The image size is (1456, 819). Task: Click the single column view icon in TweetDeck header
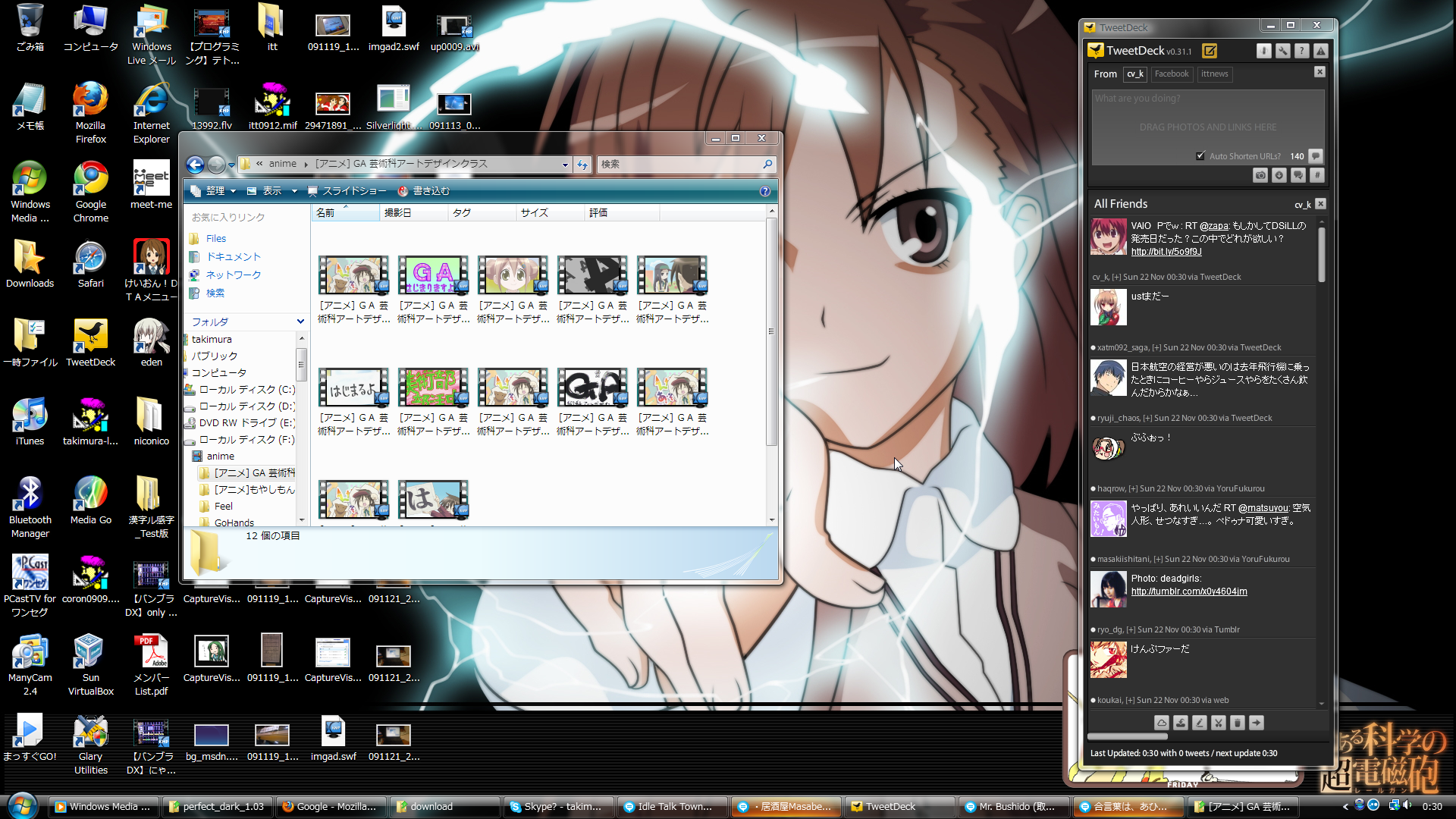point(1263,51)
